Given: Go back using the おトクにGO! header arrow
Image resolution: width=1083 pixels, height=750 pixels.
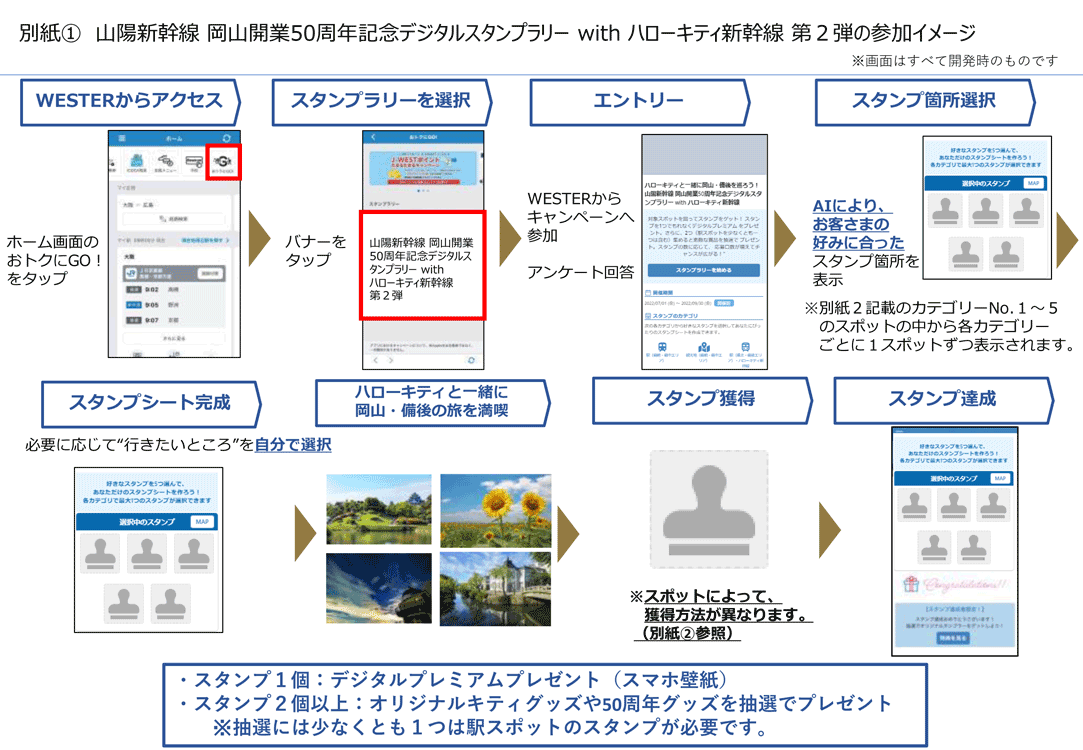Looking at the screenshot, I should (x=373, y=137).
